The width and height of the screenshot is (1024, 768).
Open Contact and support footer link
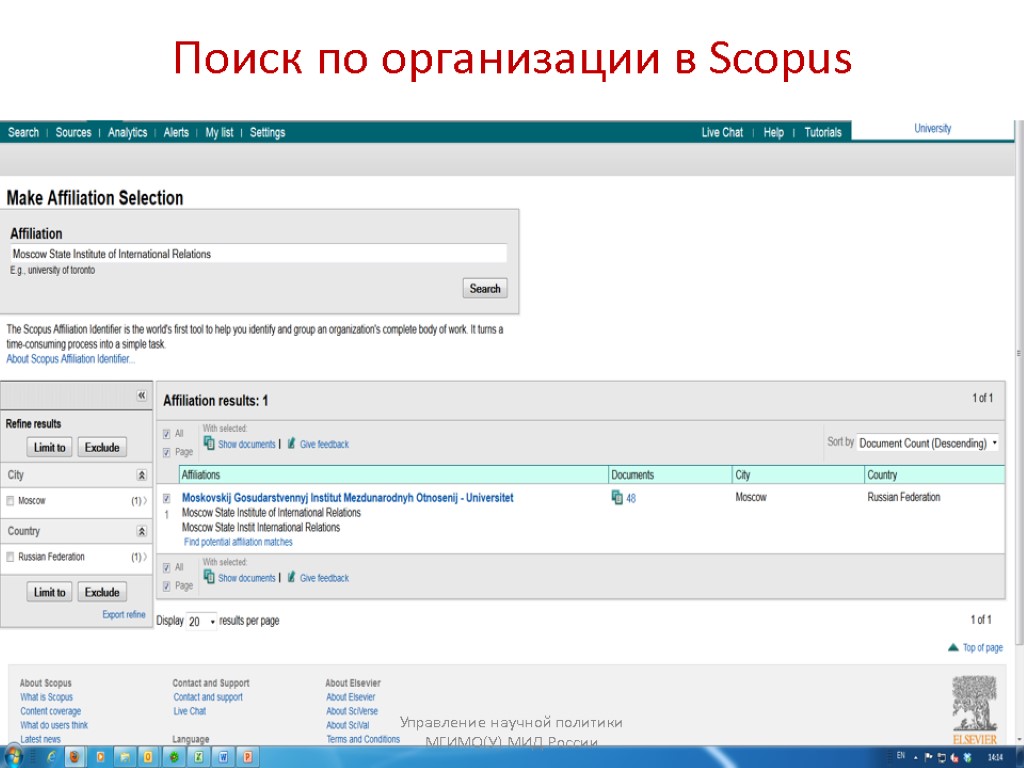[208, 697]
